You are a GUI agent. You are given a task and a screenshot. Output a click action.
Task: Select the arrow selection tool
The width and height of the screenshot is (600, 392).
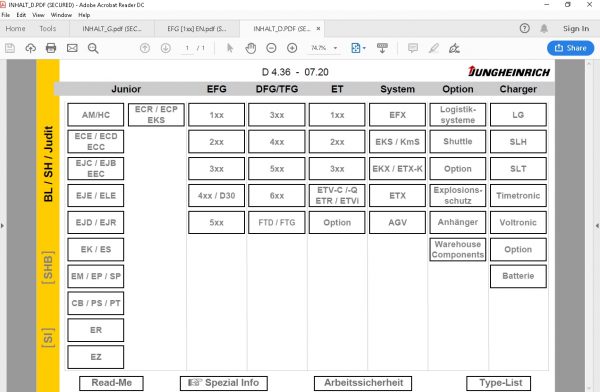[230, 48]
